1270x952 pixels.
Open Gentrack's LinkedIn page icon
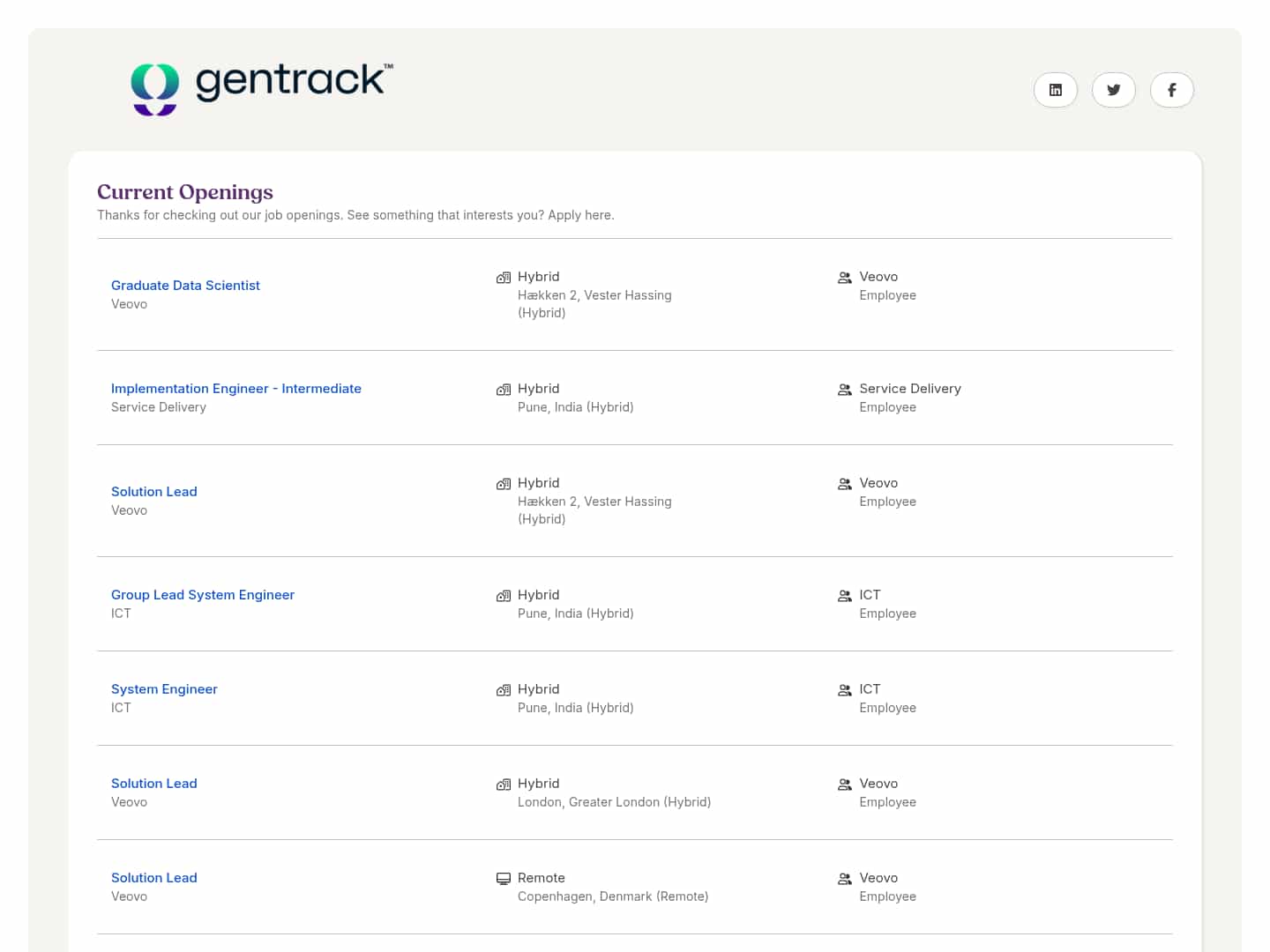click(x=1055, y=90)
